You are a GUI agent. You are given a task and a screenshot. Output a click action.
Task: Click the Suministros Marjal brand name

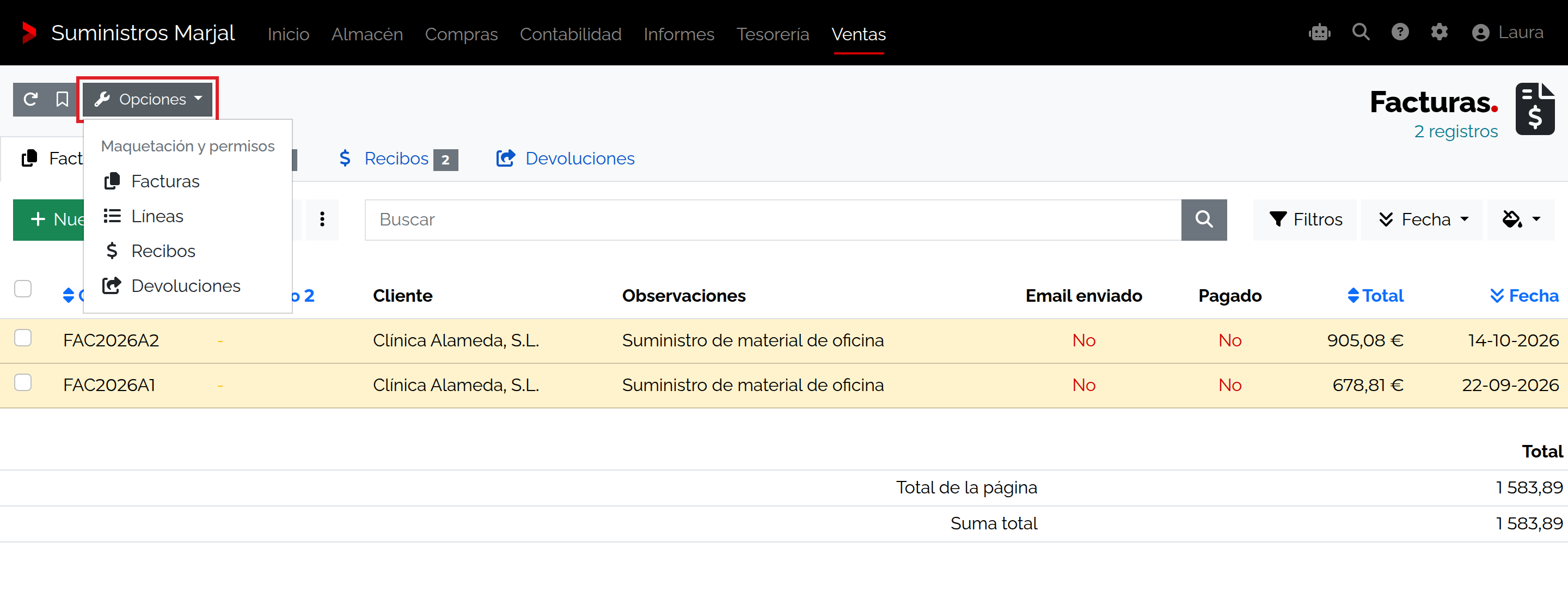(x=143, y=33)
